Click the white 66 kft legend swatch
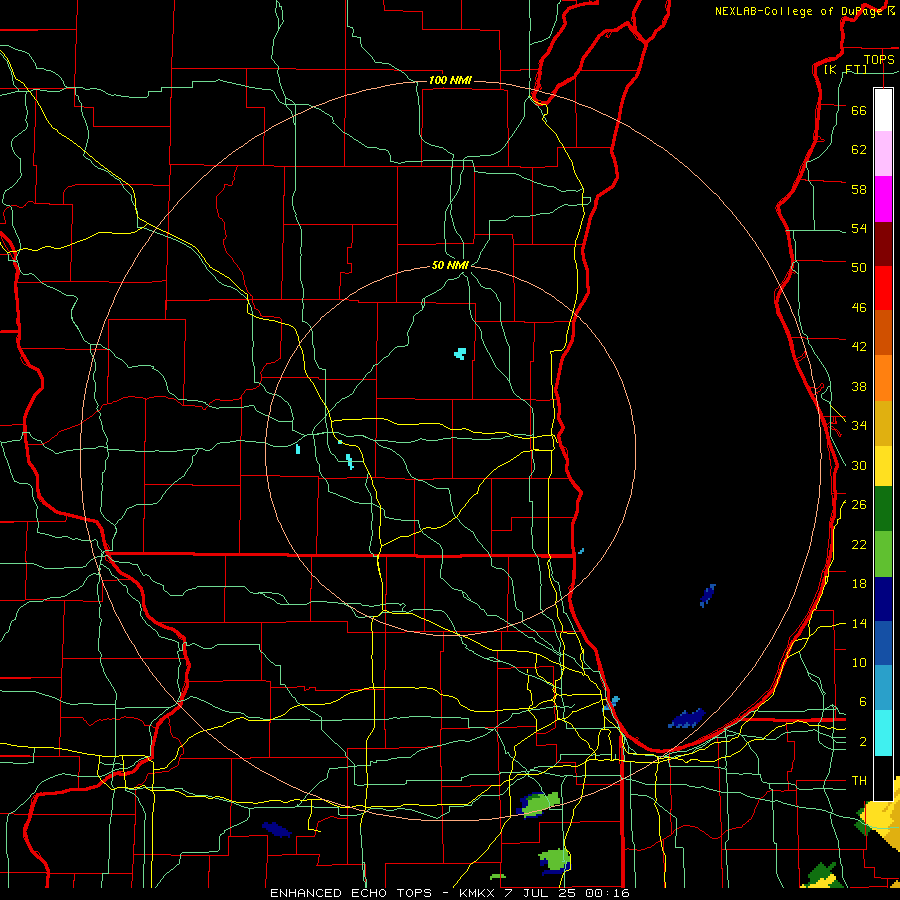 click(x=883, y=110)
